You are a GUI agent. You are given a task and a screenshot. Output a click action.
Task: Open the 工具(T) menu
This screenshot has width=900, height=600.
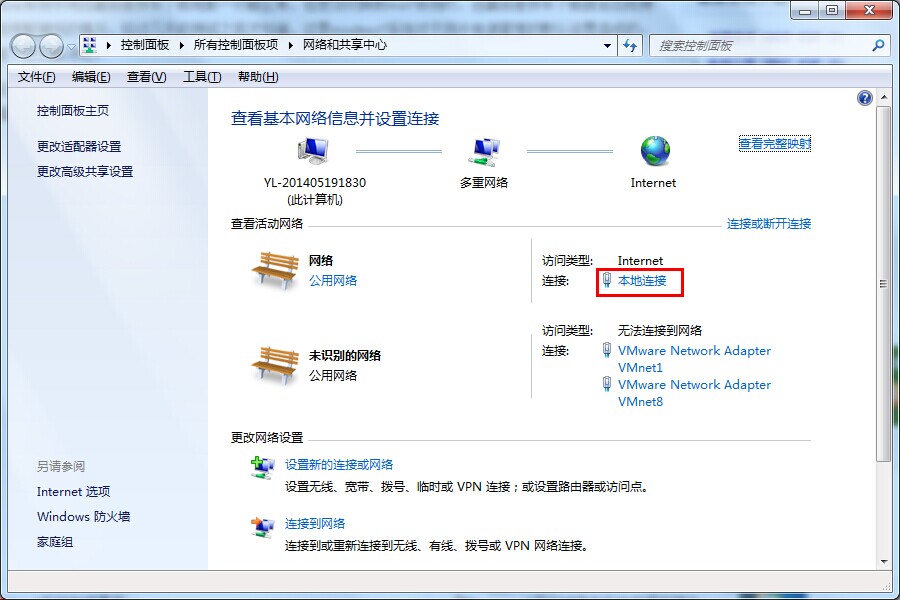click(201, 77)
